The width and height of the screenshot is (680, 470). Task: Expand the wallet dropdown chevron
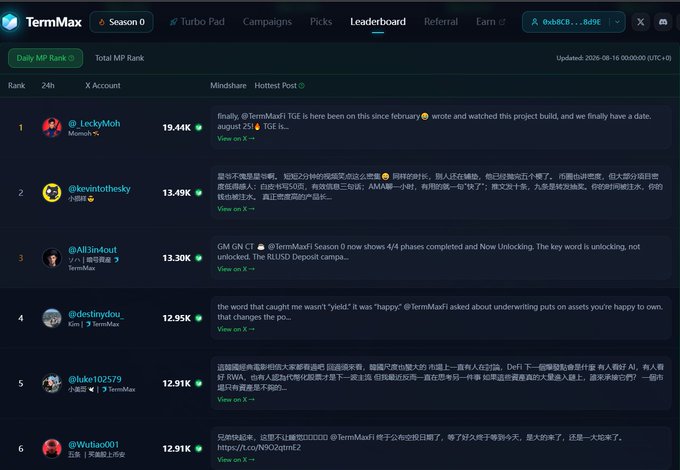(x=617, y=22)
